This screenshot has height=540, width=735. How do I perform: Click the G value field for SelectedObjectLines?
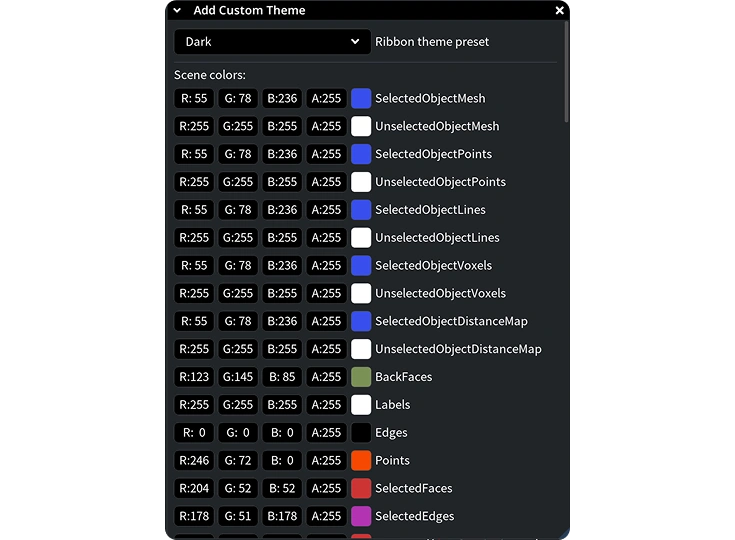coord(238,210)
